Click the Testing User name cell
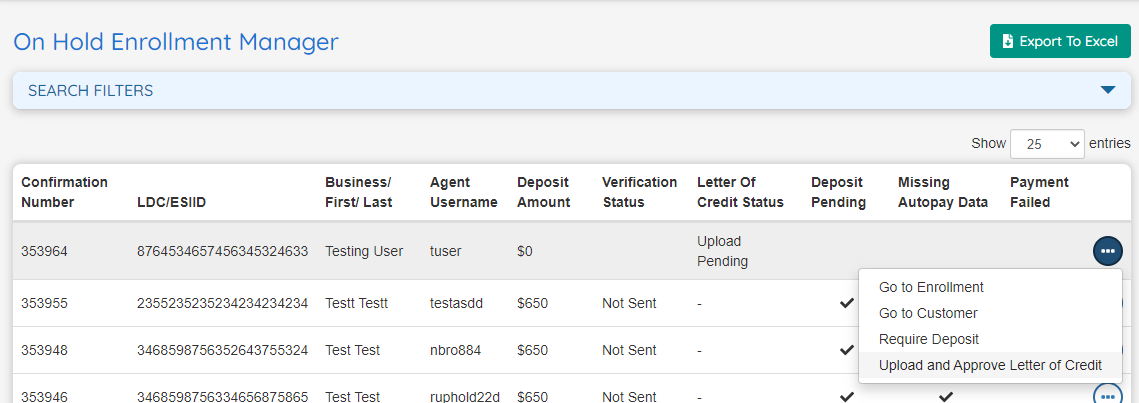This screenshot has width=1139, height=403. click(x=364, y=251)
